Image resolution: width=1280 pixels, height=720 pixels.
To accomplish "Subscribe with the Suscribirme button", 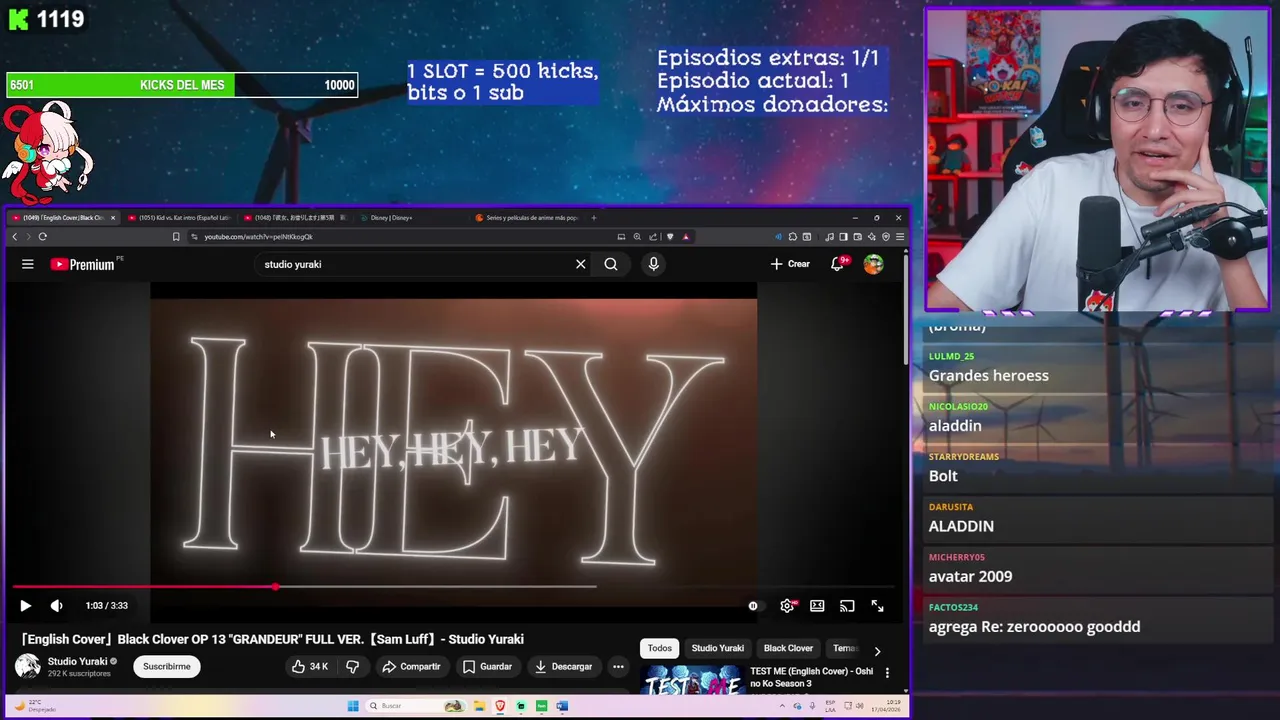I will (x=166, y=666).
